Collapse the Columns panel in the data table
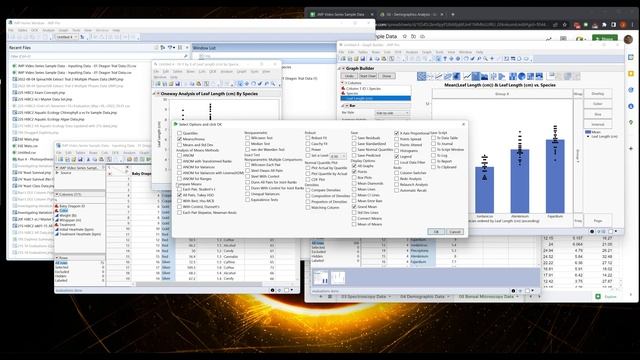This screenshot has height=360, width=640. coord(57,195)
